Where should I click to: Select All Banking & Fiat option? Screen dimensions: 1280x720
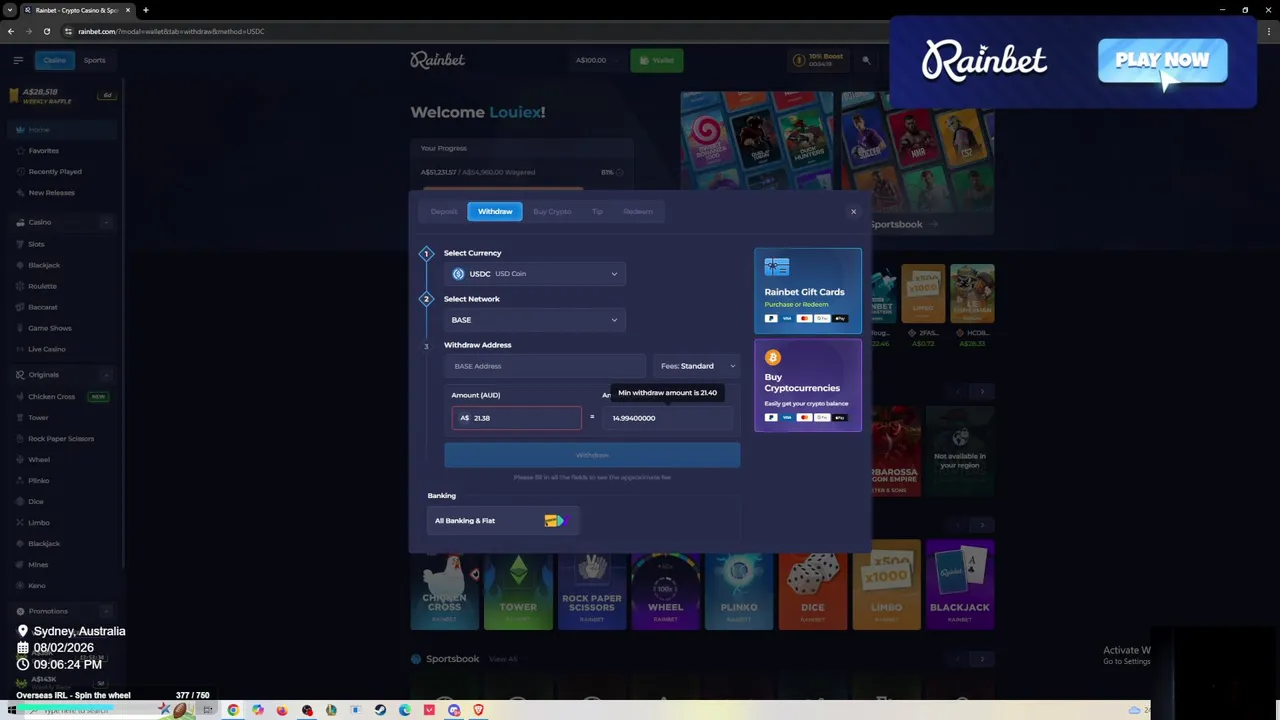503,520
